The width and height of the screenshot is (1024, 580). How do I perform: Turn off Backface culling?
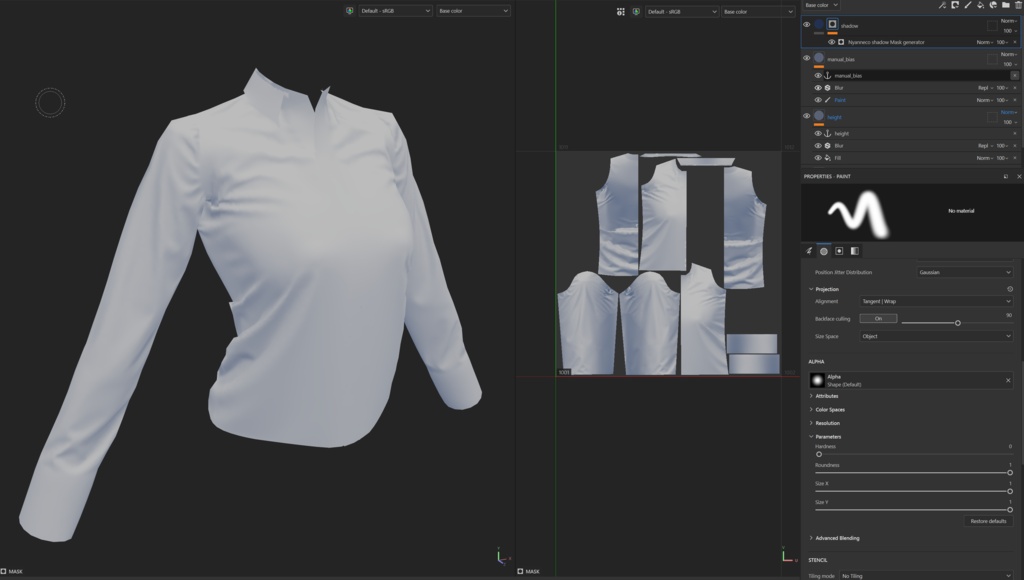pyautogui.click(x=878, y=319)
